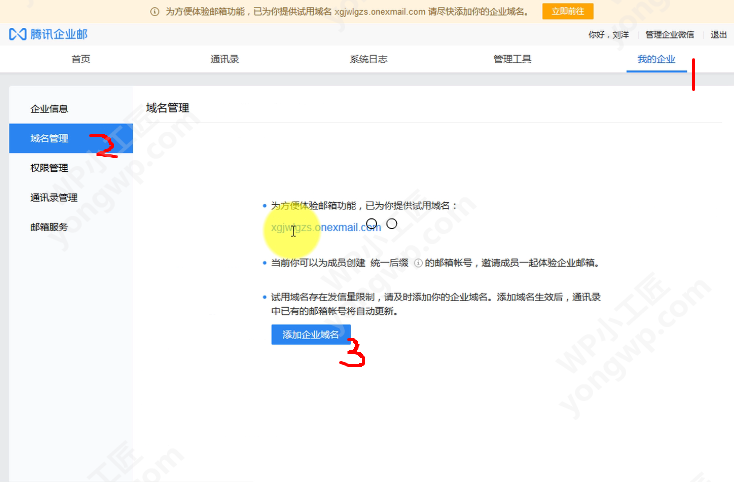Click the left circle icon after the trial domain
Screen dimensions: 734x482
(x=372, y=224)
